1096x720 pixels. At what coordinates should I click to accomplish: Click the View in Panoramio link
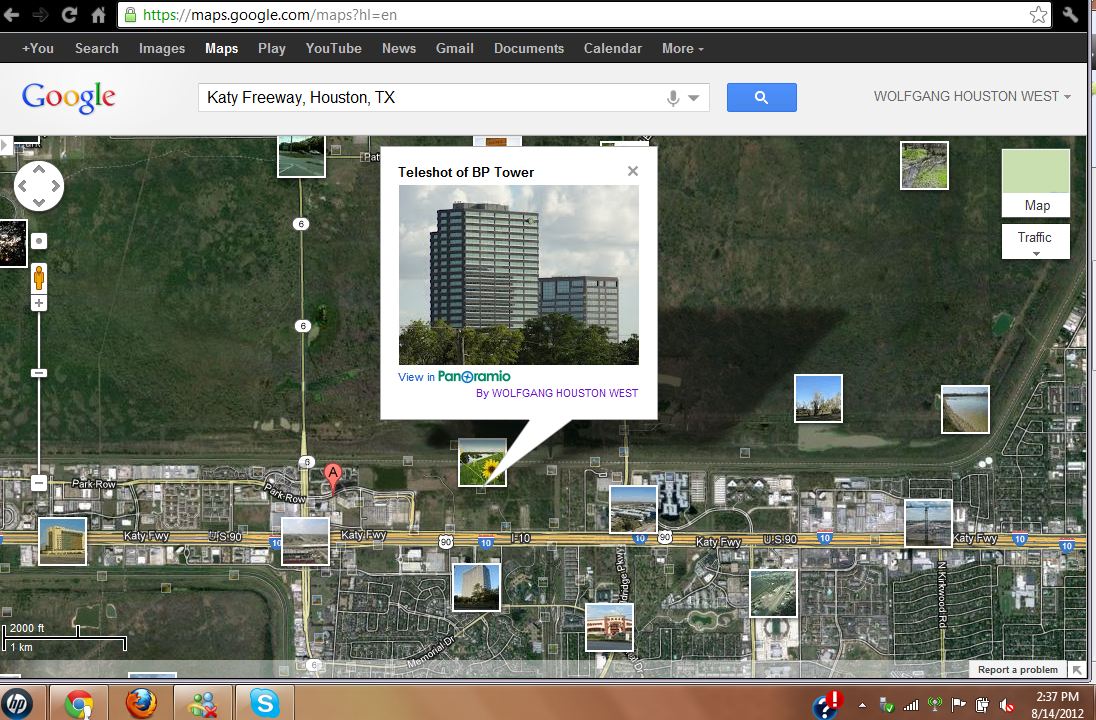454,377
